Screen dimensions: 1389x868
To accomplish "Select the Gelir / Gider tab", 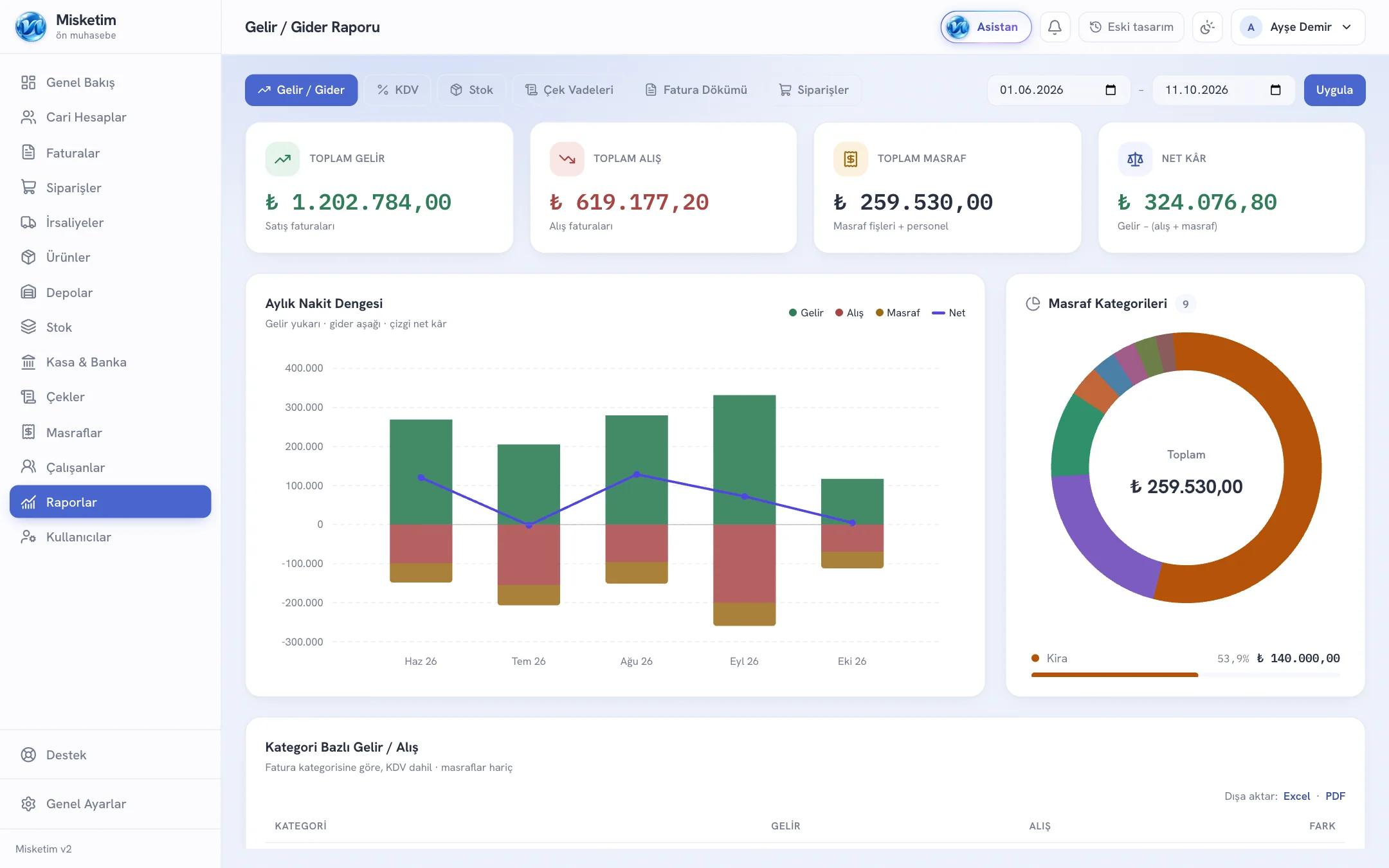I will 301,90.
